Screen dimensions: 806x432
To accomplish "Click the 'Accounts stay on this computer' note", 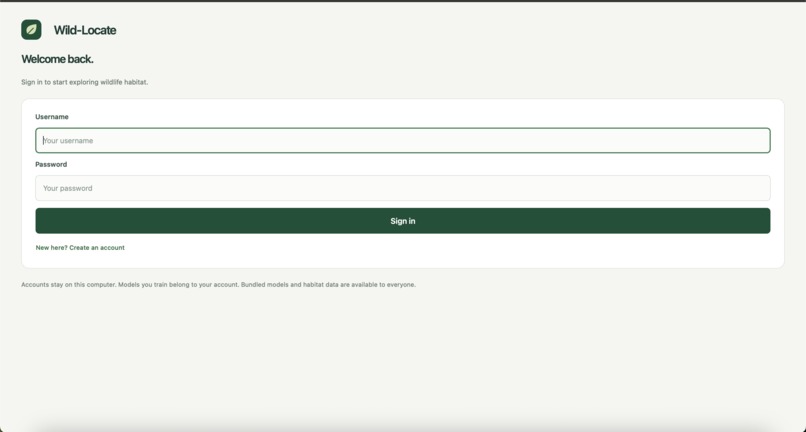I will [218, 284].
